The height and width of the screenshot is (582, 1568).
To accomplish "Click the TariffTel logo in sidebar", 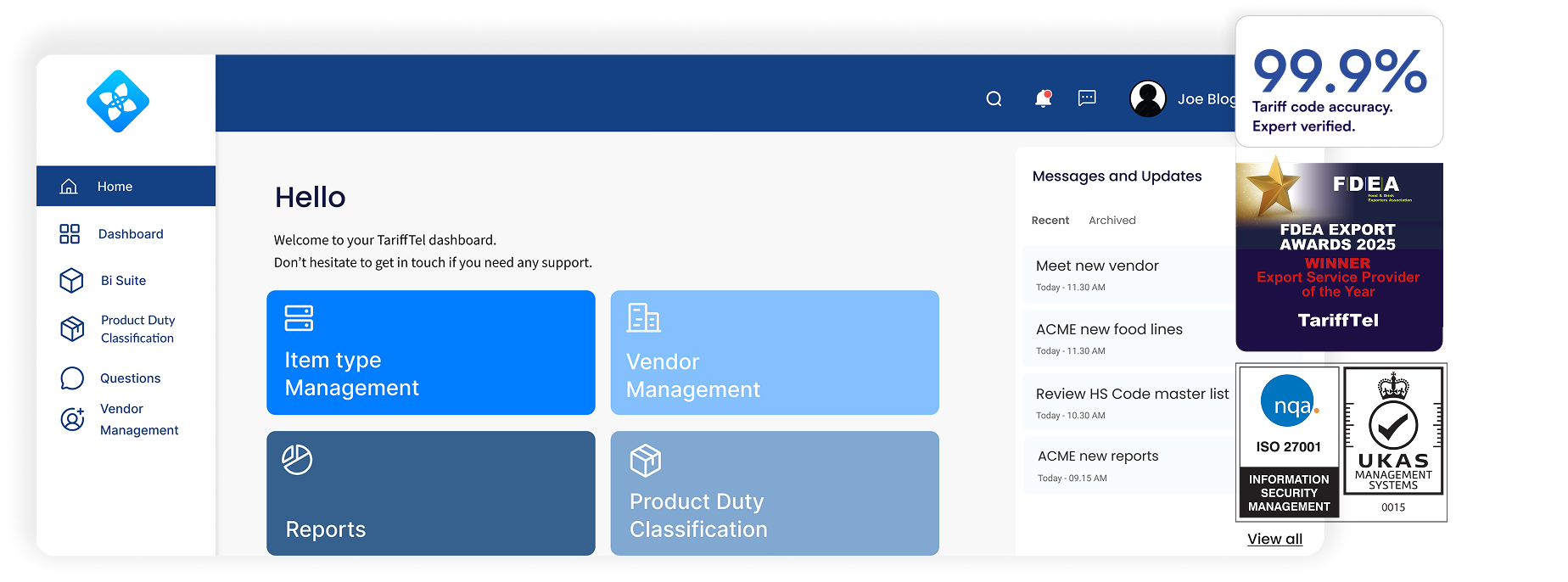I will pyautogui.click(x=118, y=102).
